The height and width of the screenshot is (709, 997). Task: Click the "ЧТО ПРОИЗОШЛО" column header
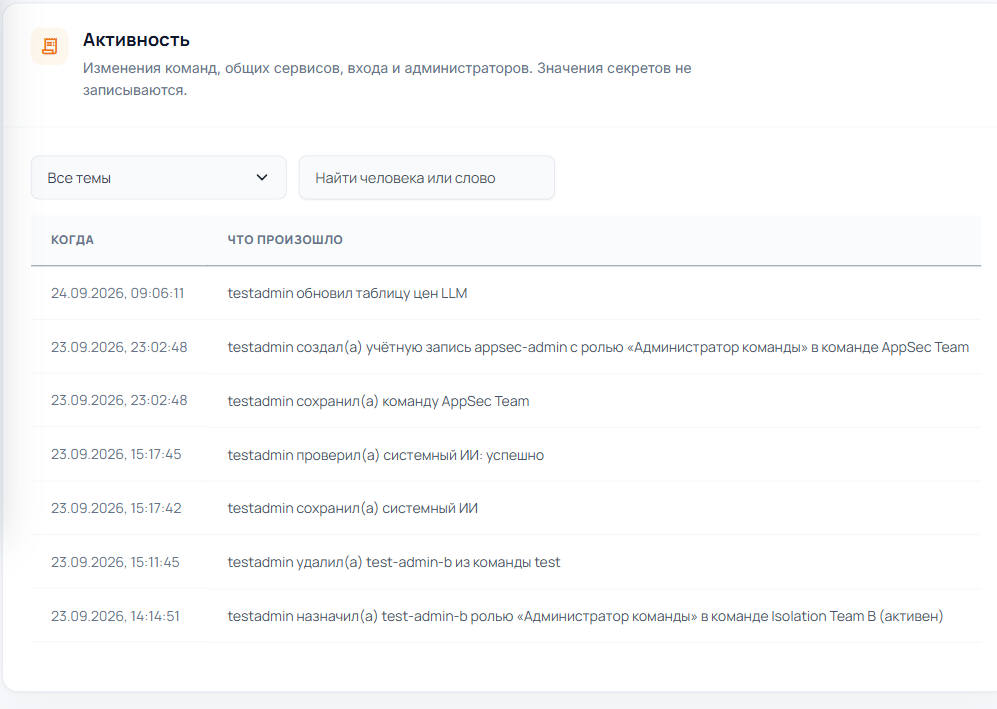point(285,240)
